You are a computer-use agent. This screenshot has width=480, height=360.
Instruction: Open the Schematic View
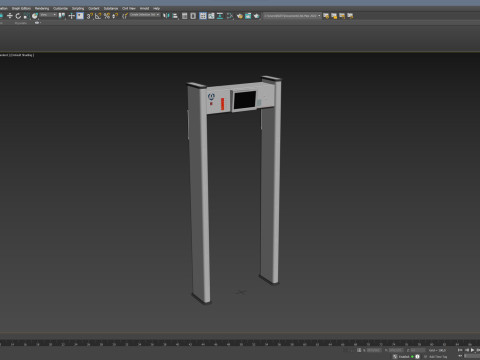[x=220, y=16]
